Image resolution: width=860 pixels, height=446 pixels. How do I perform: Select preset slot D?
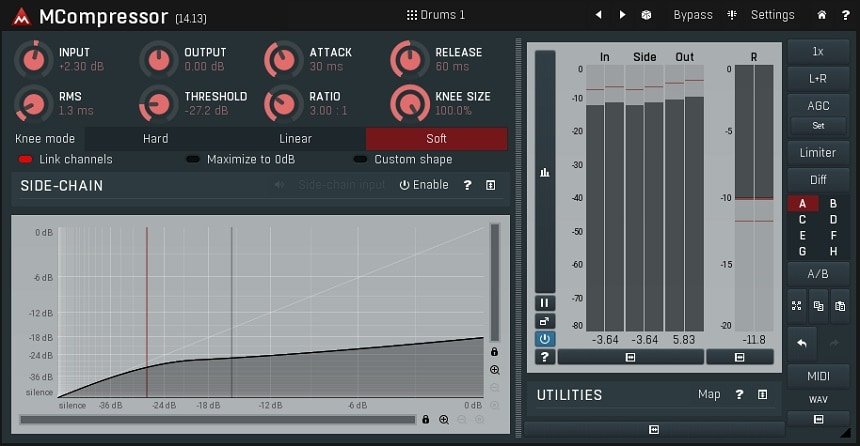point(833,219)
